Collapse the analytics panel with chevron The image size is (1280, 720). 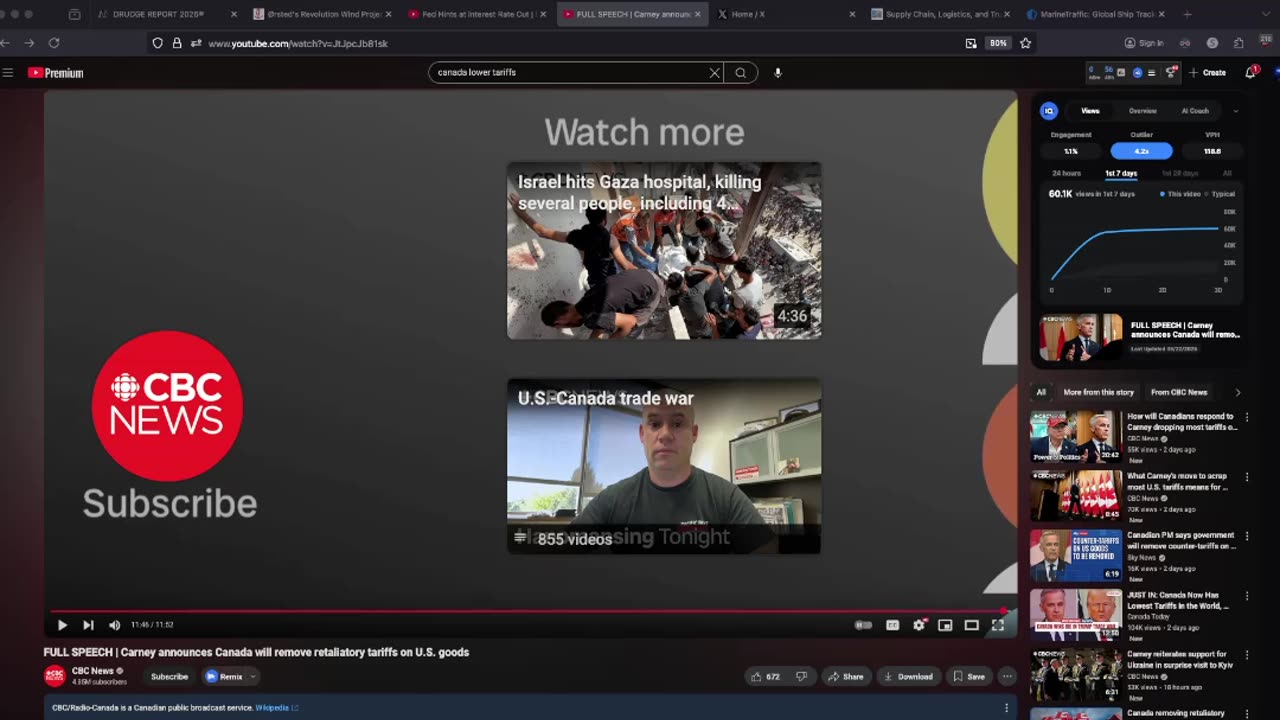[x=1235, y=111]
